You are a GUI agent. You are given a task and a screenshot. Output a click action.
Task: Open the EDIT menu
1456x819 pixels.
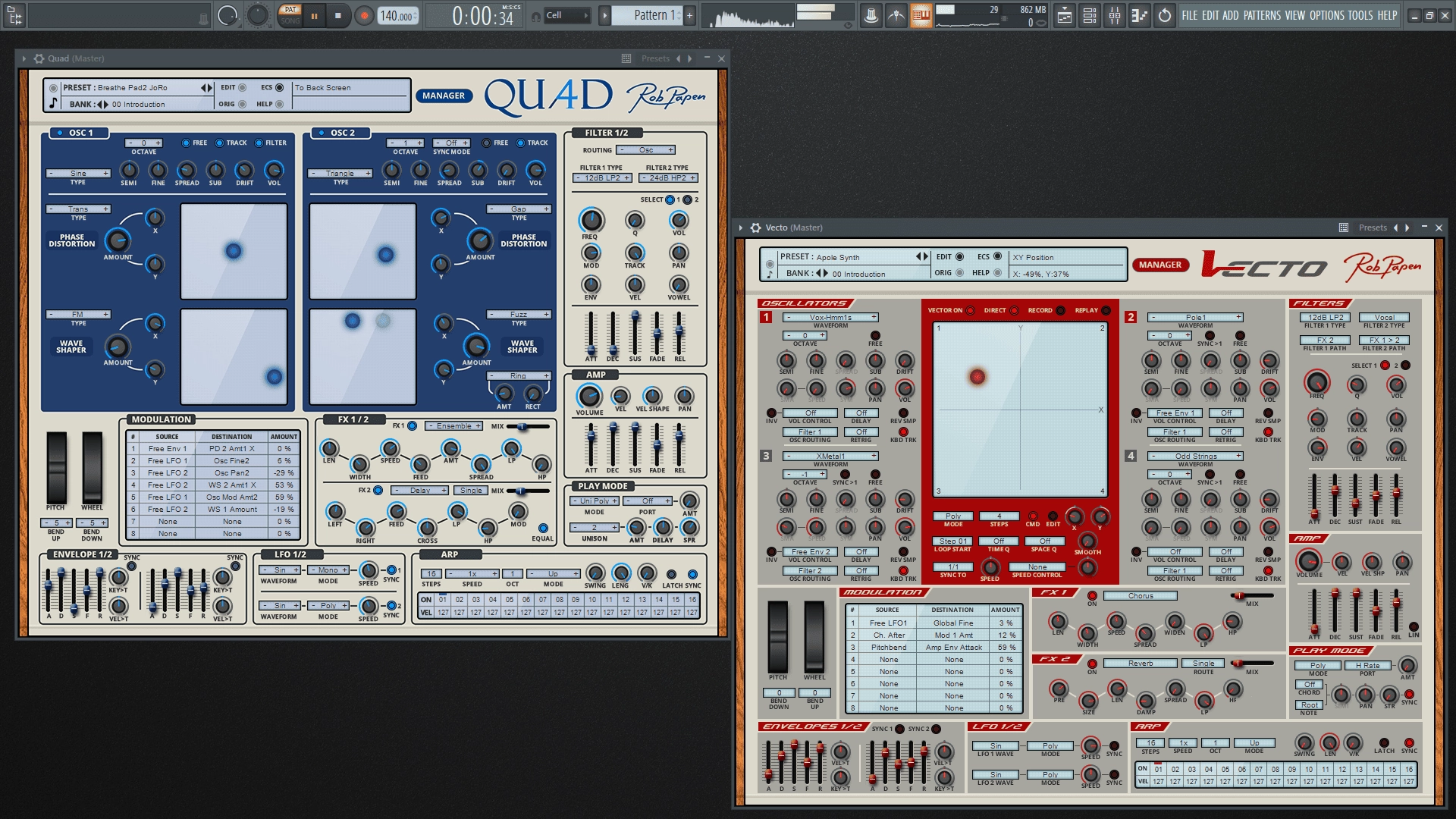click(x=1210, y=15)
